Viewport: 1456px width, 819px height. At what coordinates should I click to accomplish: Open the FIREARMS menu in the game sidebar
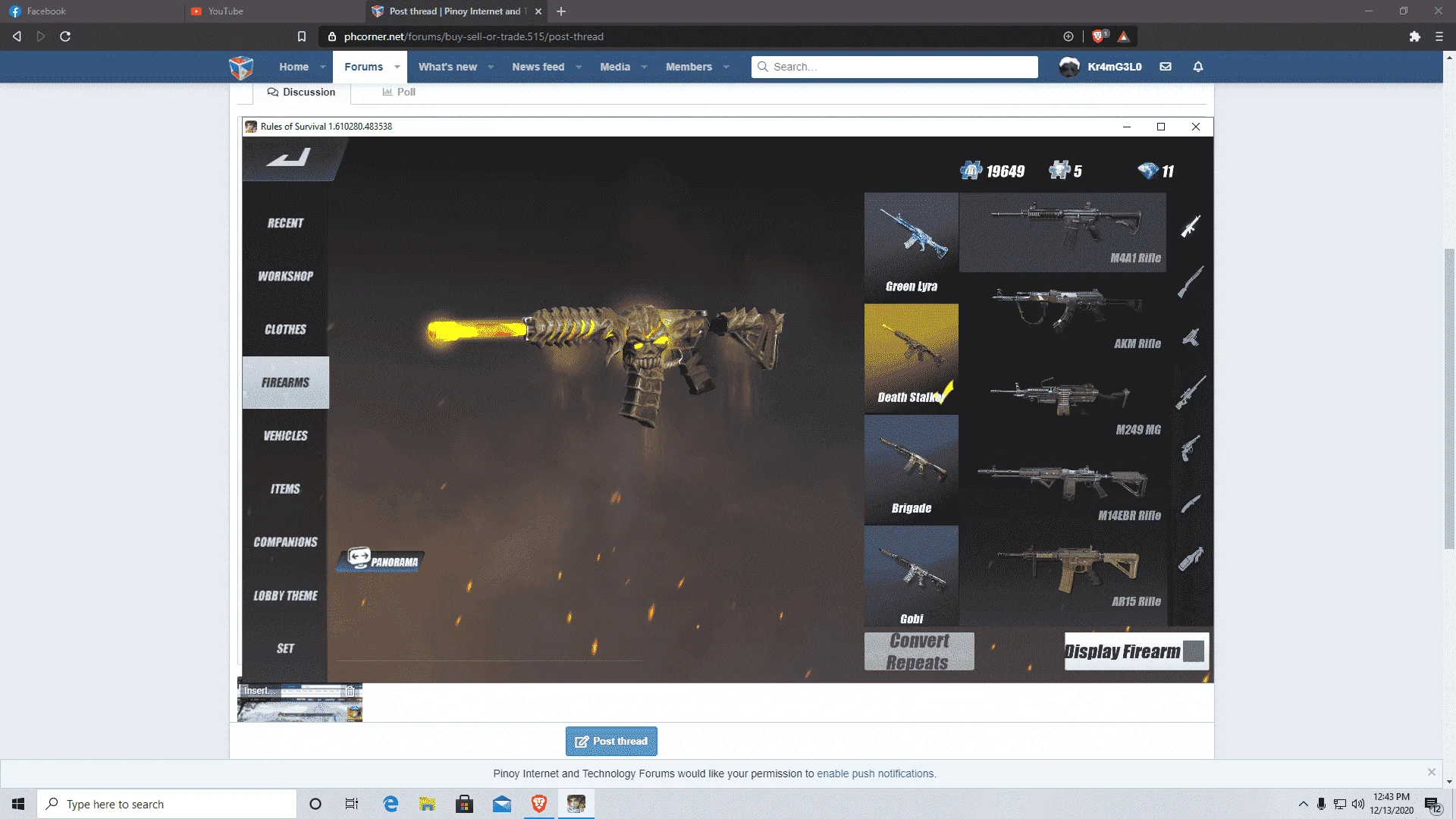click(285, 383)
